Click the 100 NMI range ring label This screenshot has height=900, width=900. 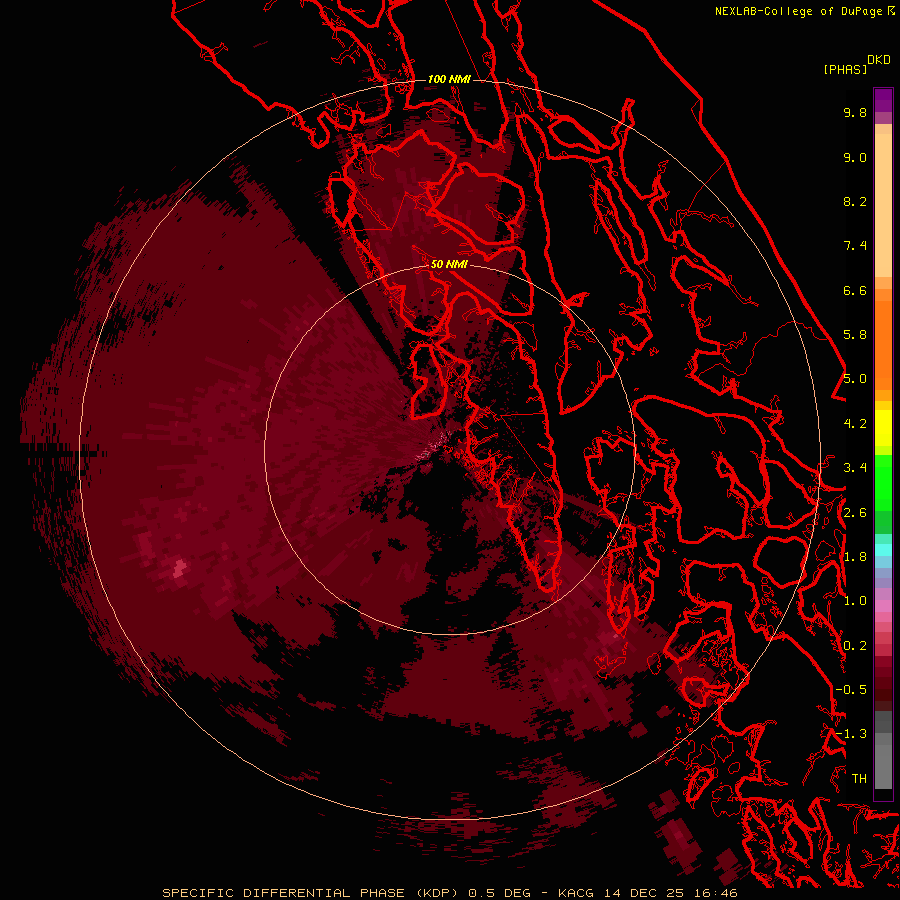449,79
